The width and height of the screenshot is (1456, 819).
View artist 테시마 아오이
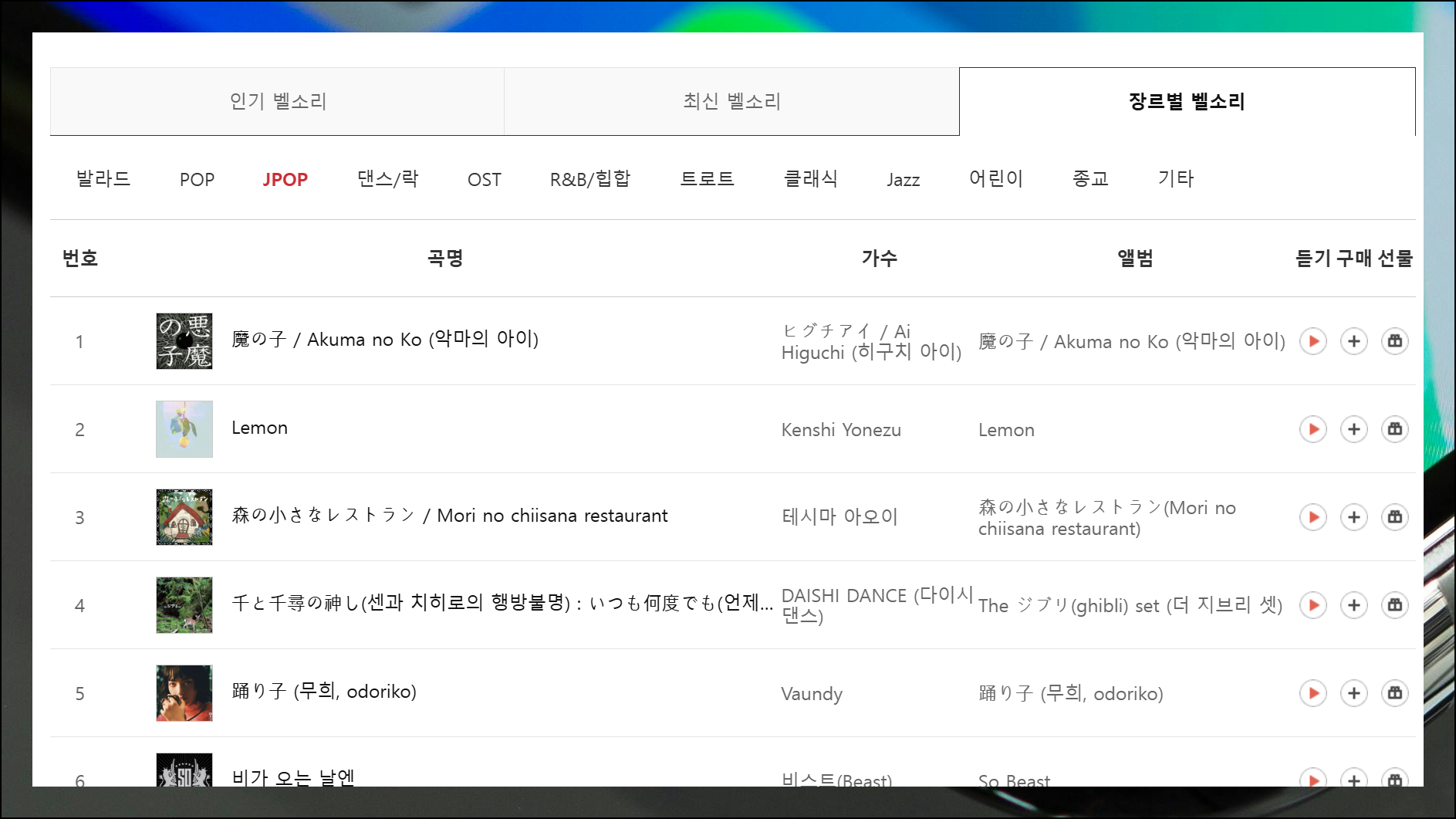coord(839,517)
